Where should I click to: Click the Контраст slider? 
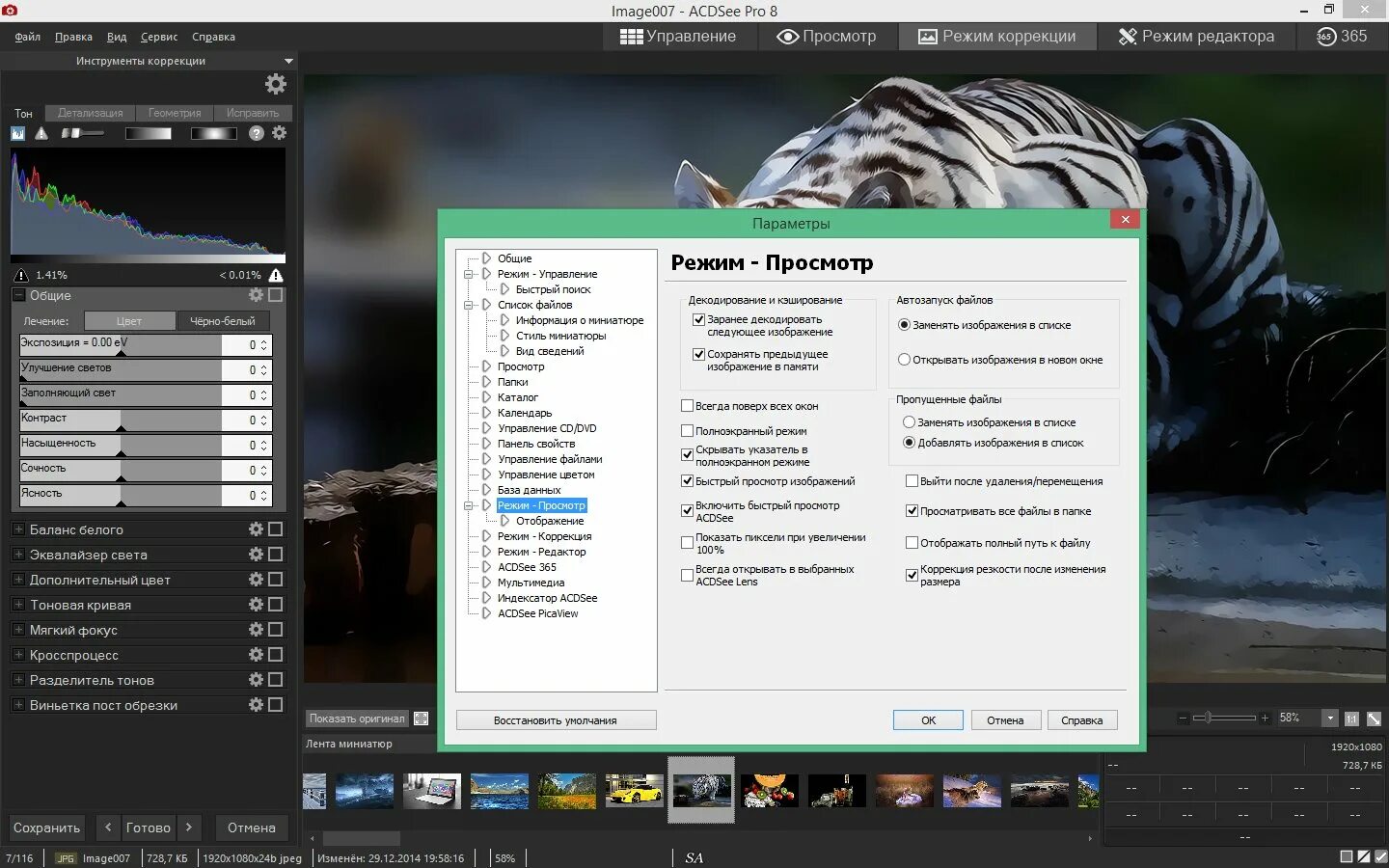point(122,420)
